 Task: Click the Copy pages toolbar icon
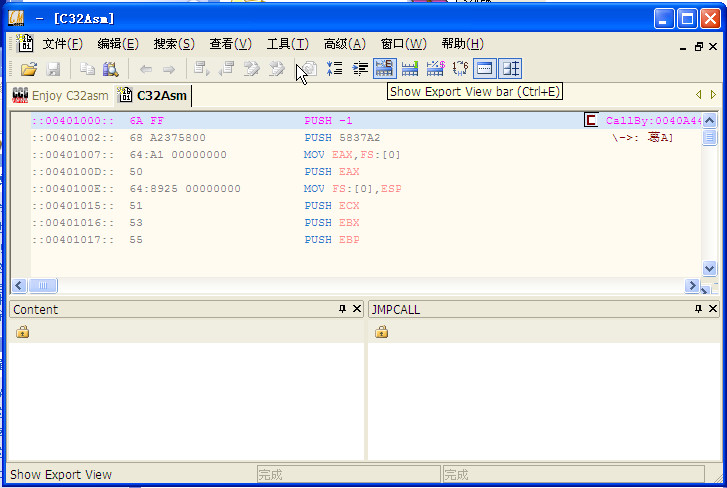[x=87, y=69]
